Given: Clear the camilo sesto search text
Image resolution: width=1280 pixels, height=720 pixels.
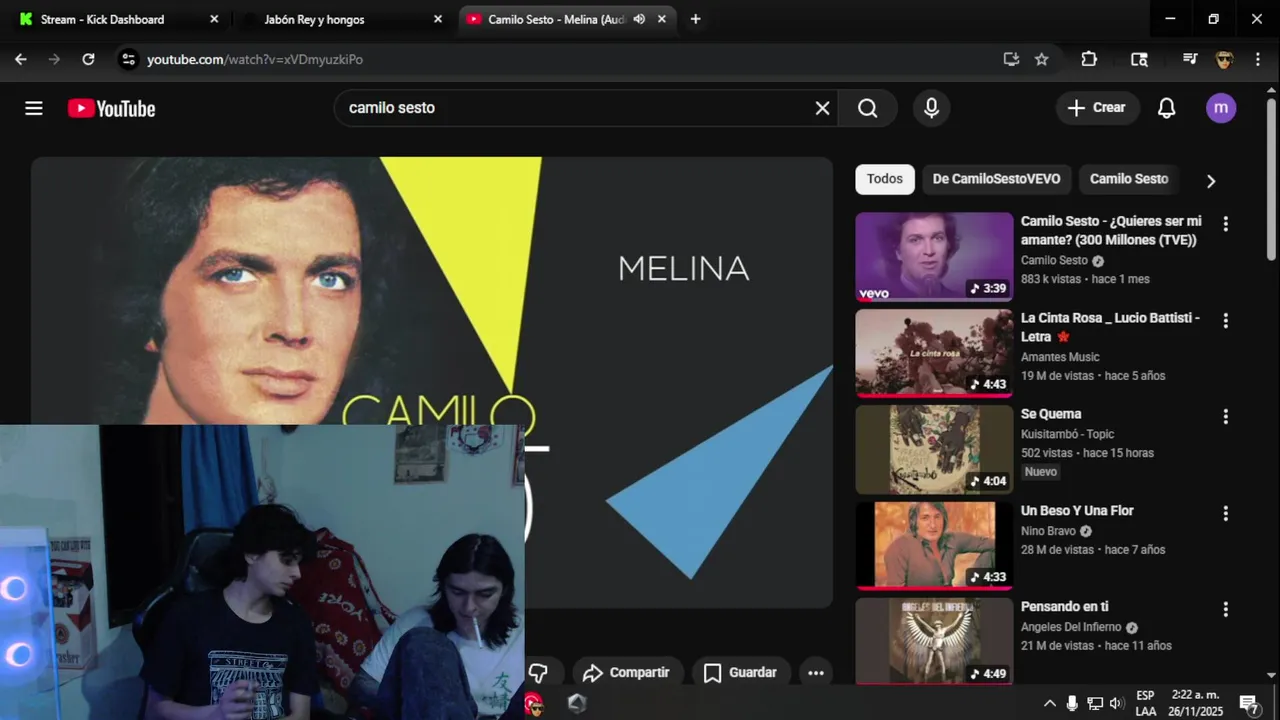Looking at the screenshot, I should tap(822, 108).
